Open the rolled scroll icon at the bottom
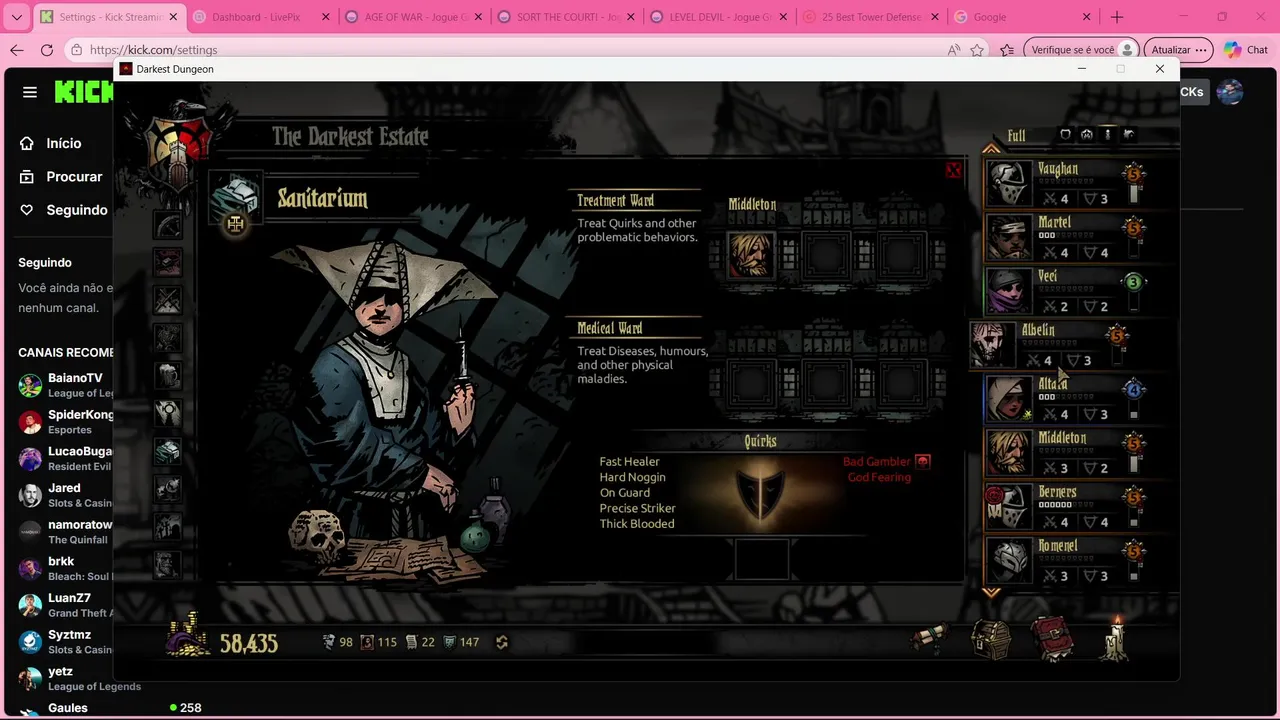This screenshot has width=1280, height=720. point(929,638)
